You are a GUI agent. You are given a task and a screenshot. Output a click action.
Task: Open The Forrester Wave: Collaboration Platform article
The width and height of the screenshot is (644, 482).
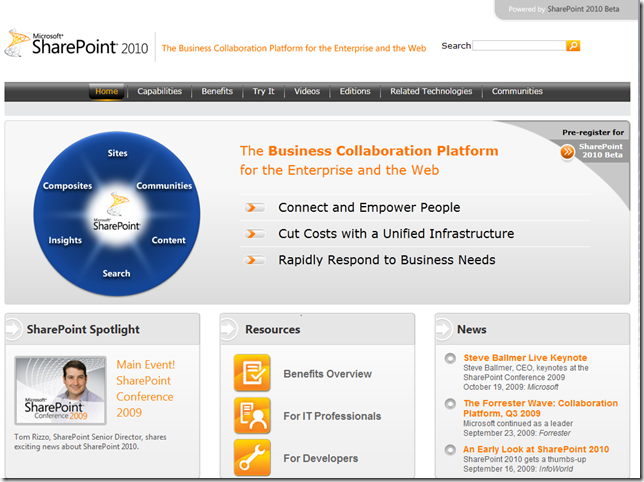pos(540,409)
